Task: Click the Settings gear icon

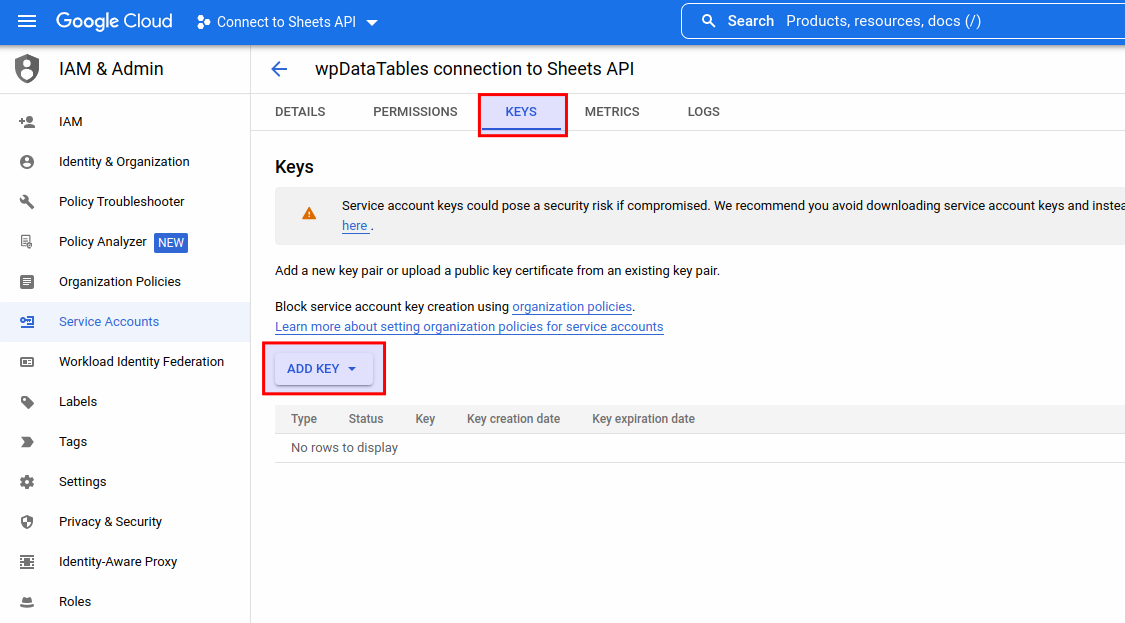Action: pos(27,482)
